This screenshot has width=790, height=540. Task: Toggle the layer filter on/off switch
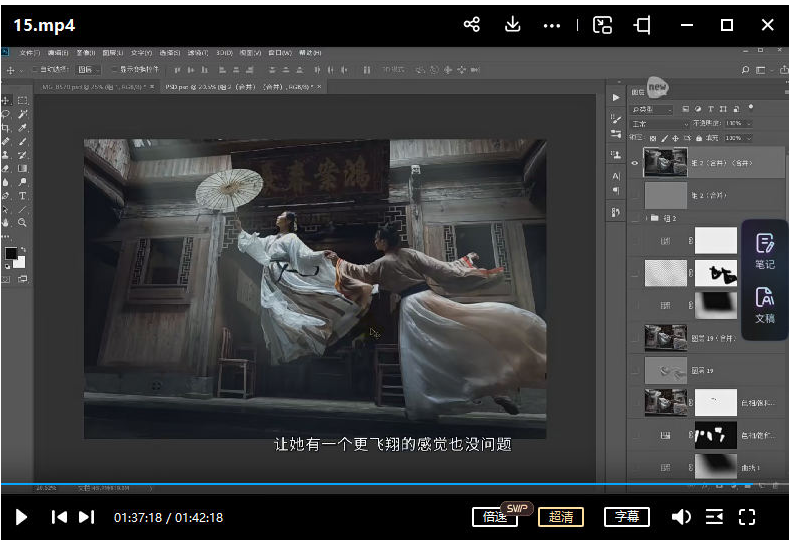tap(751, 107)
